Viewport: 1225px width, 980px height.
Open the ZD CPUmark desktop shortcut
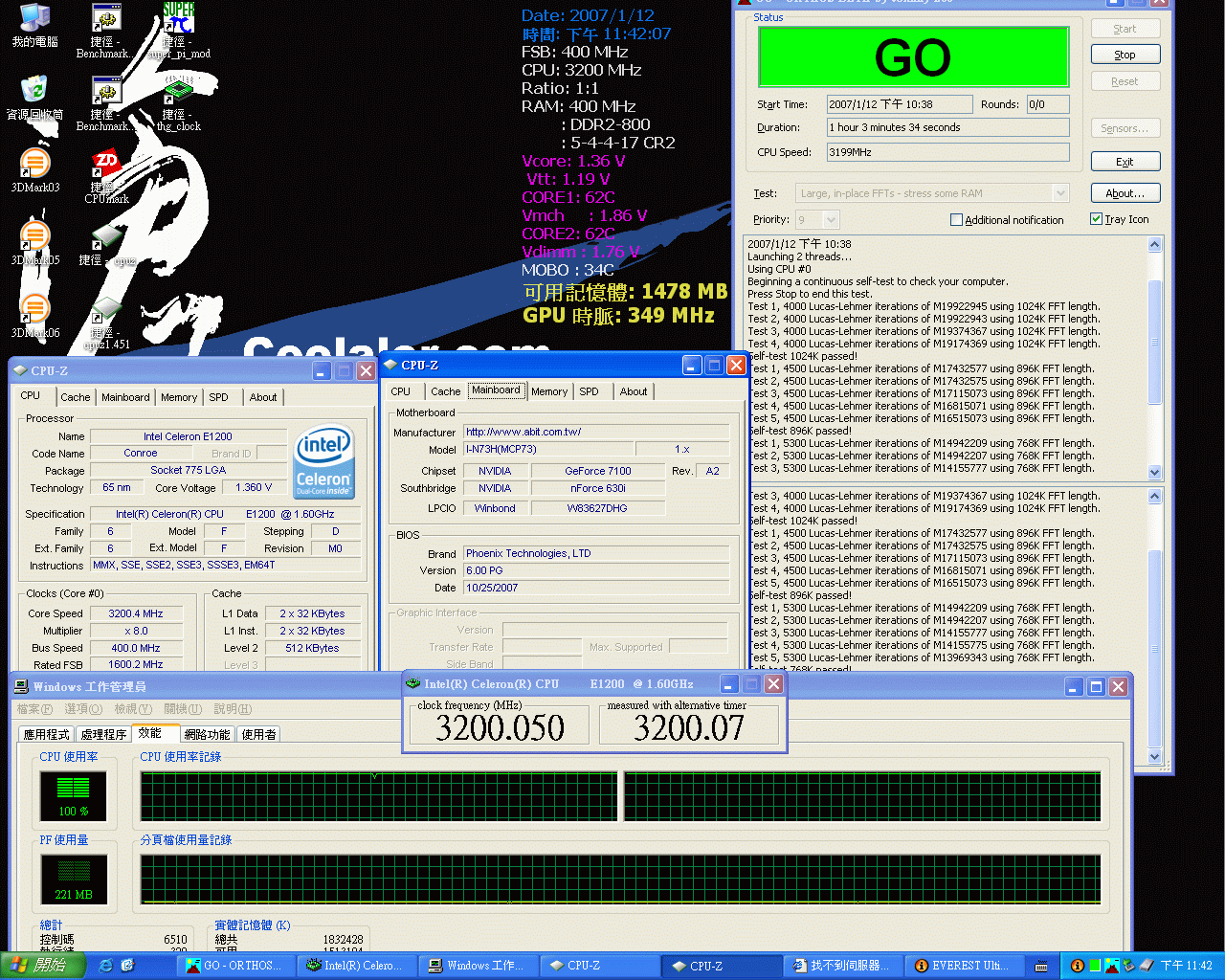click(106, 176)
